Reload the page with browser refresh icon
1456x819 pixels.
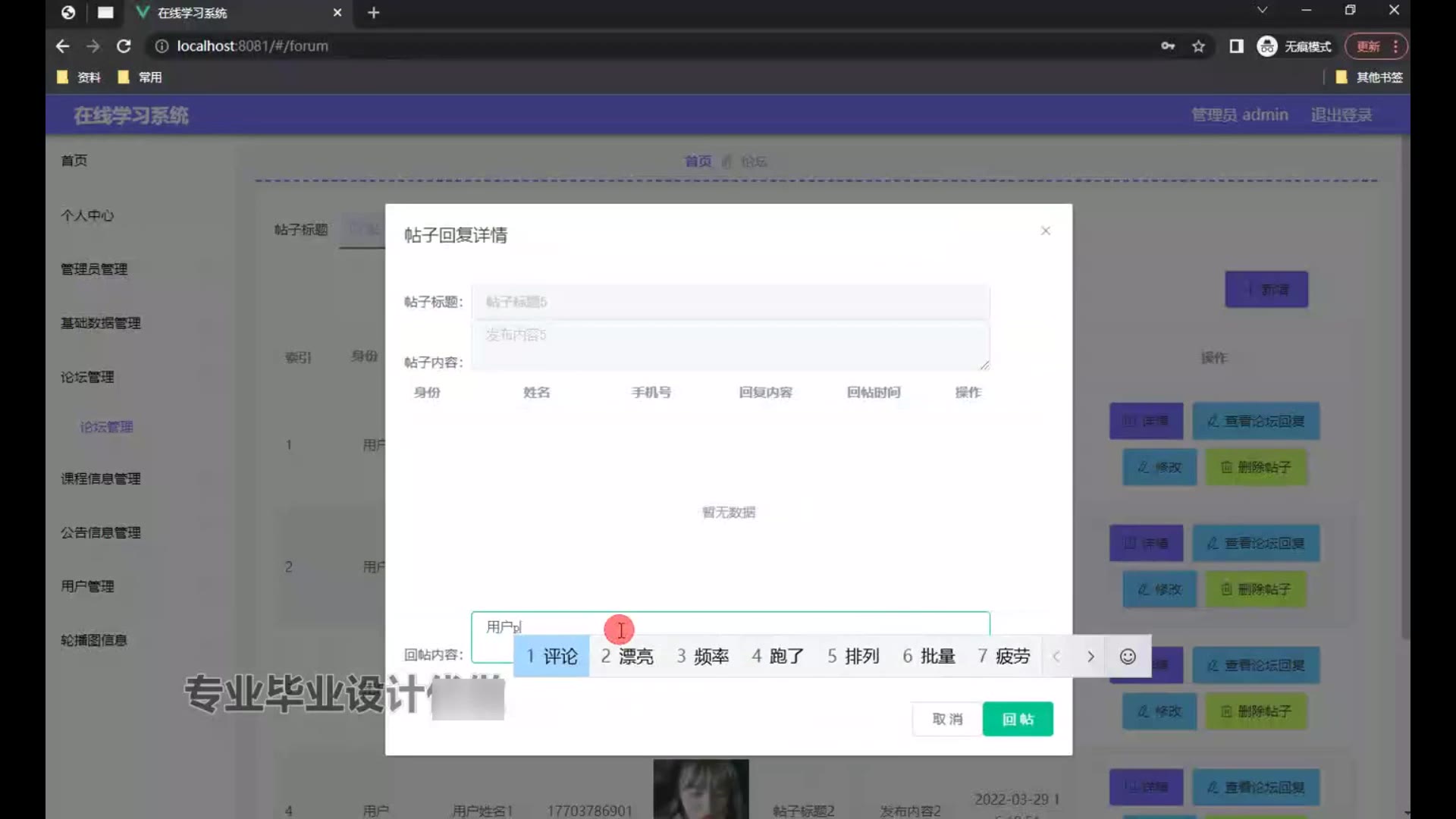coord(124,46)
